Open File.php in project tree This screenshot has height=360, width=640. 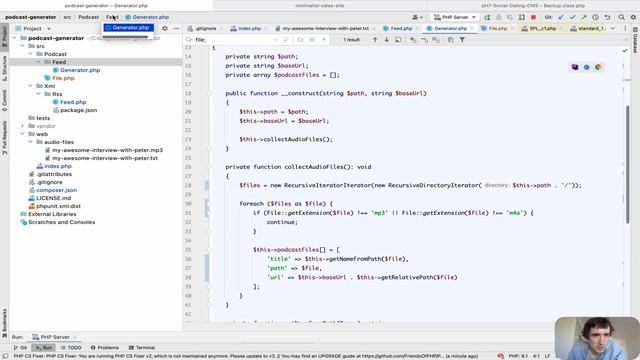[x=63, y=78]
